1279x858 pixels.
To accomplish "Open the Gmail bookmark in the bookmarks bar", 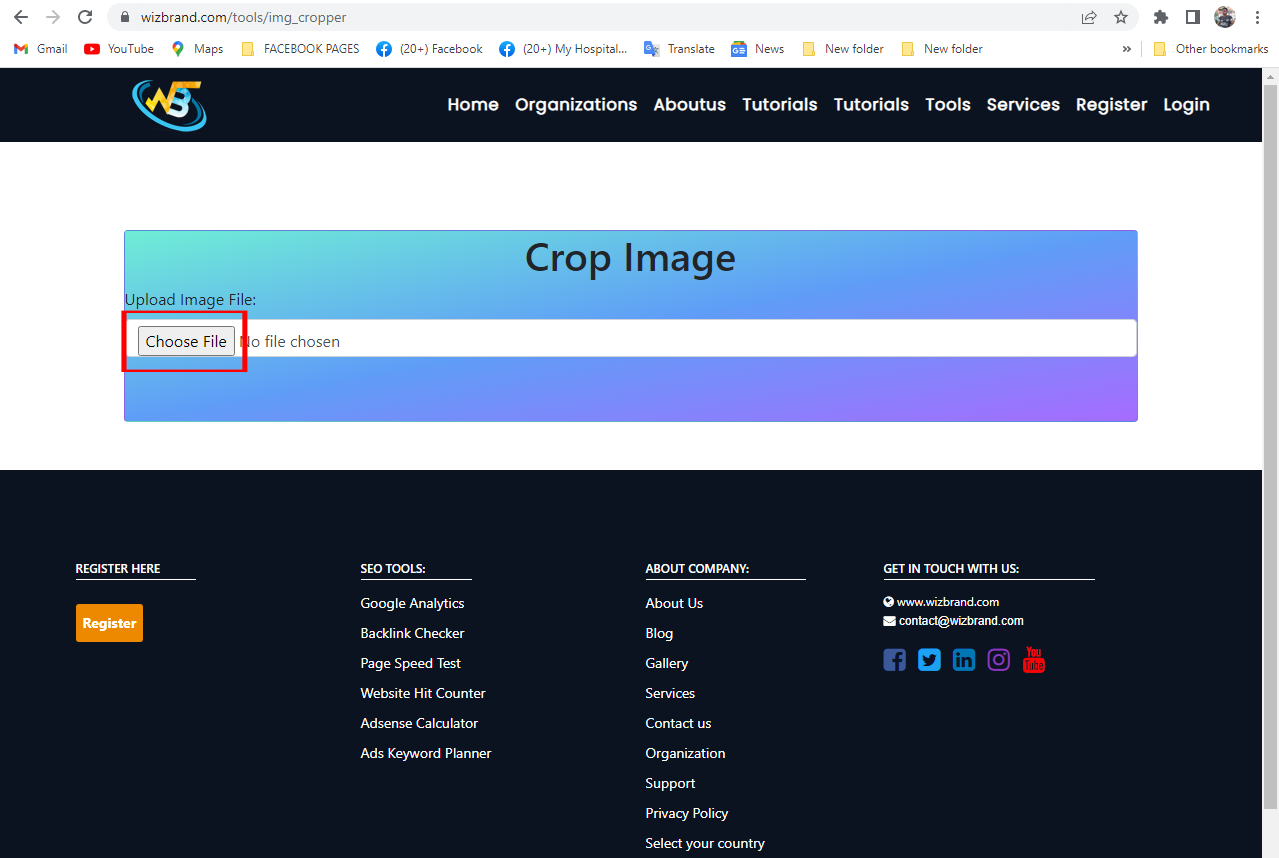I will [x=39, y=48].
